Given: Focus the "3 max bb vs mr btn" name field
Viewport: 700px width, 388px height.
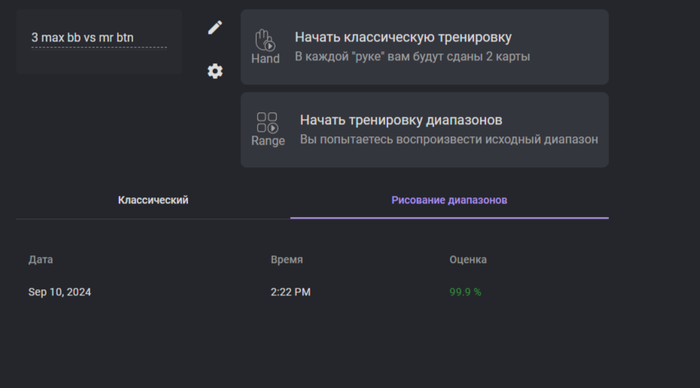Looking at the screenshot, I should click(x=99, y=38).
